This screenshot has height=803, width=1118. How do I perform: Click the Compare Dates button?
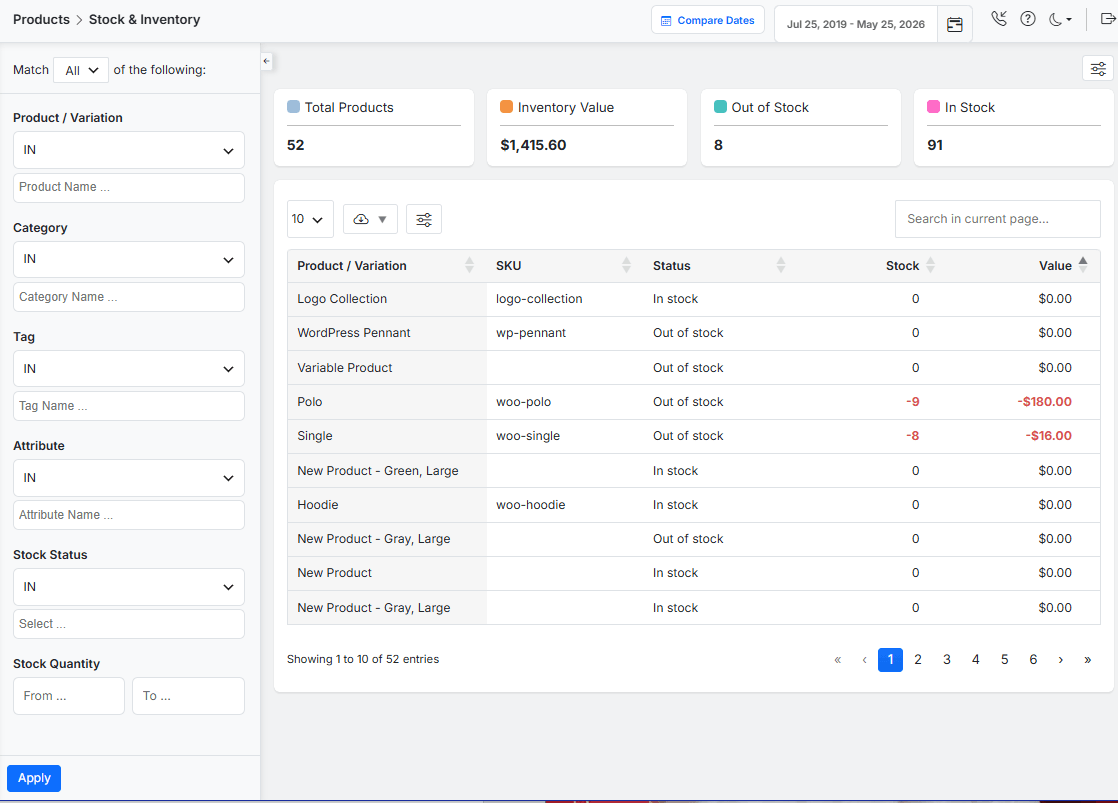[708, 20]
